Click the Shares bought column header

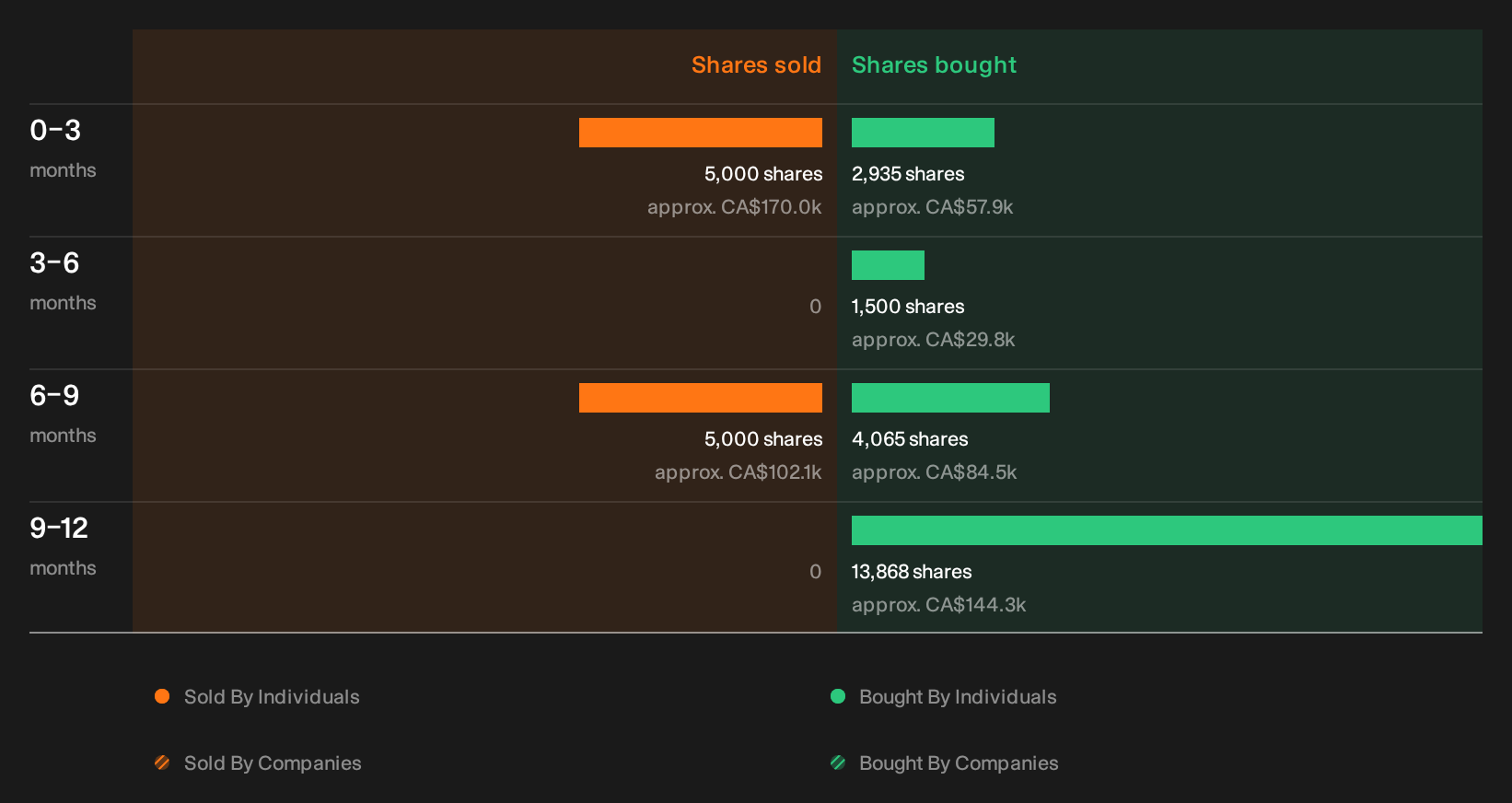click(x=934, y=65)
